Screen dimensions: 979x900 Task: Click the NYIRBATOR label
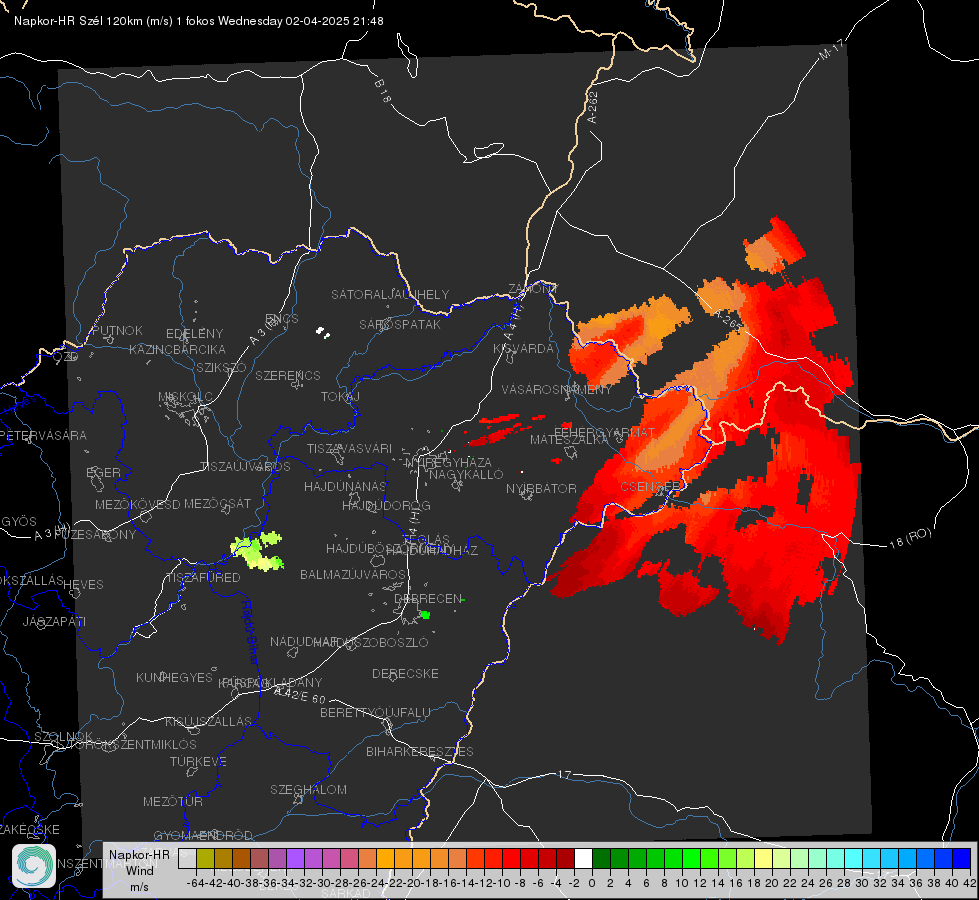pyautogui.click(x=541, y=488)
